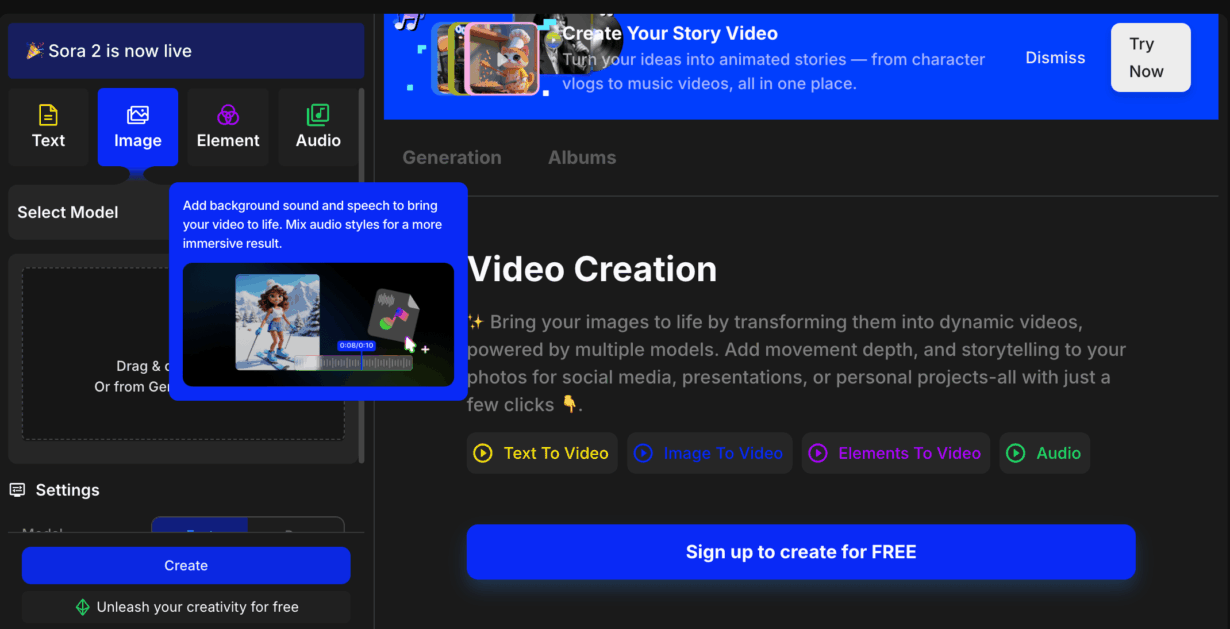Select the Text mode tab
This screenshot has width=1230, height=629.
click(x=48, y=127)
